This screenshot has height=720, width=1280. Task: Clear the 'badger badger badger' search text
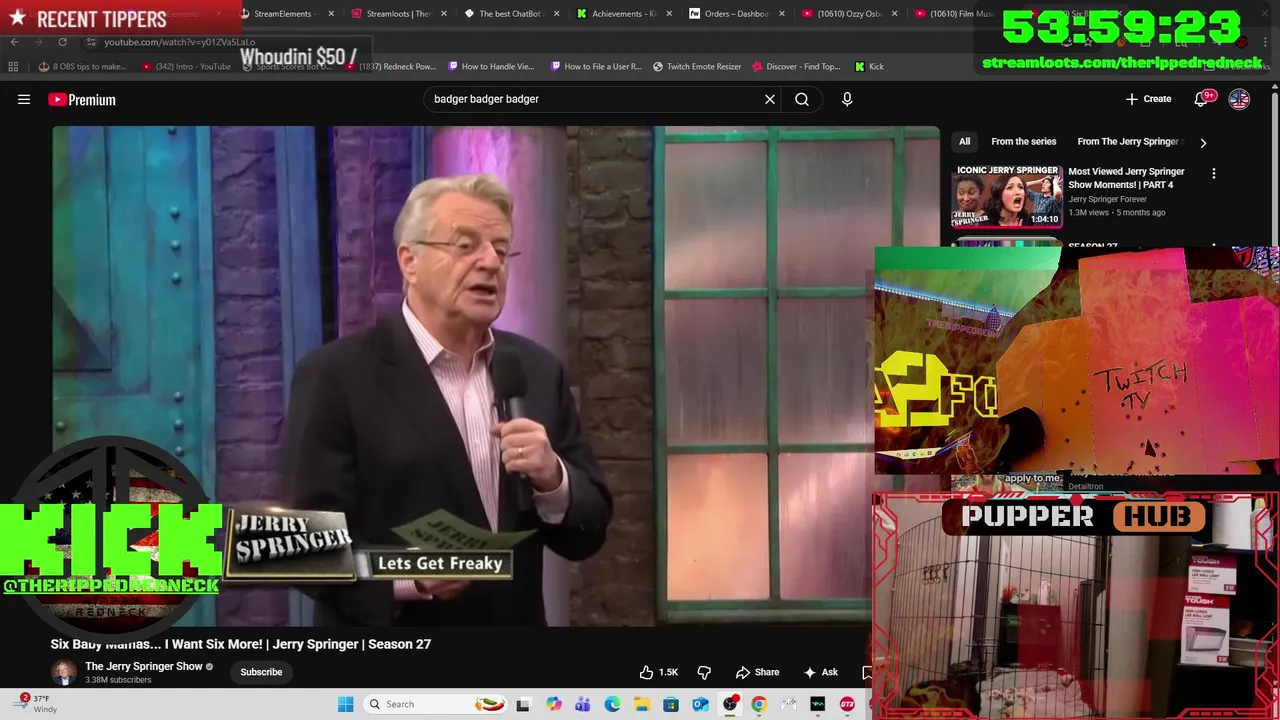[770, 99]
